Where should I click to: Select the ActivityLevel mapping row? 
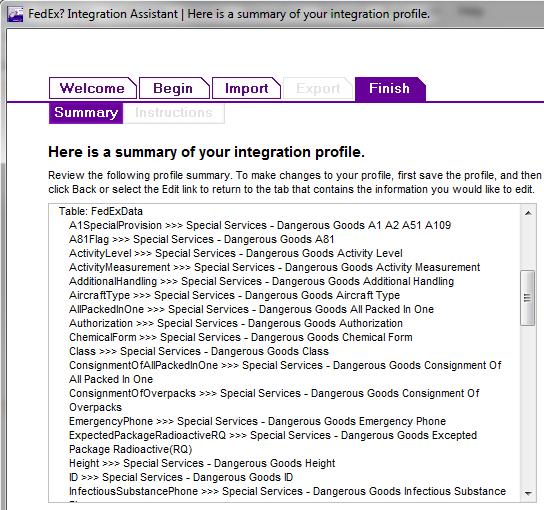(236, 253)
